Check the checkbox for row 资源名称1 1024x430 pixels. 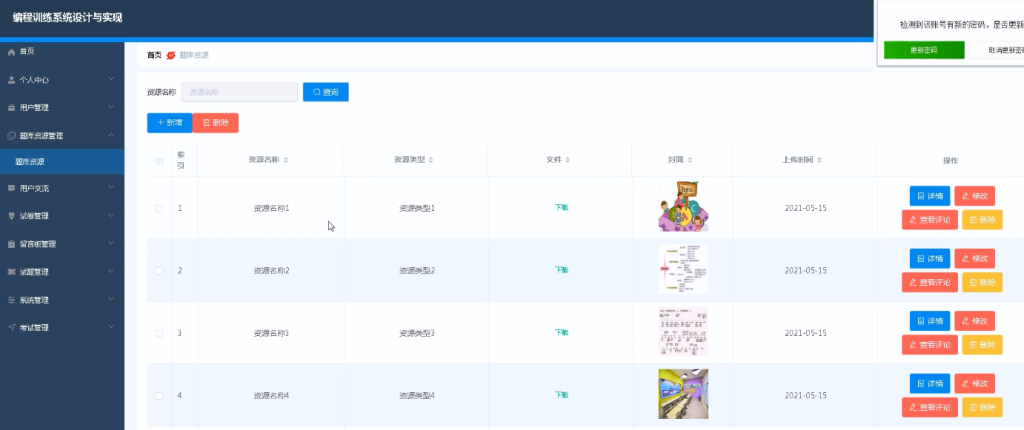coord(159,208)
